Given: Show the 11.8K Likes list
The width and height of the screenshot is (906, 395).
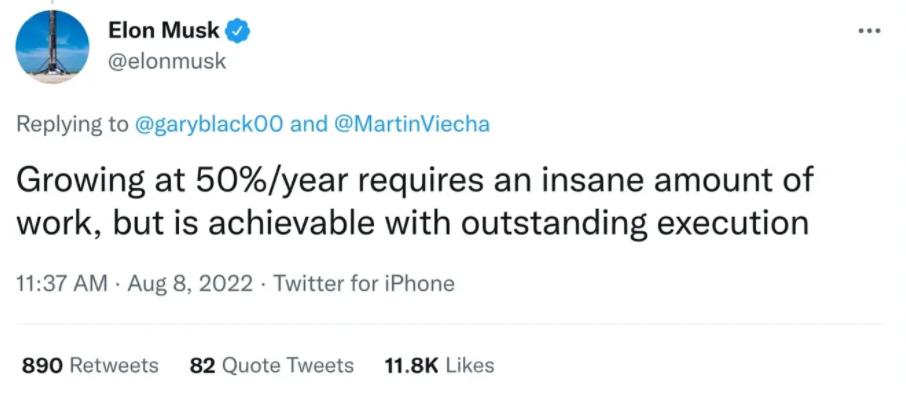Looking at the screenshot, I should 439,366.
